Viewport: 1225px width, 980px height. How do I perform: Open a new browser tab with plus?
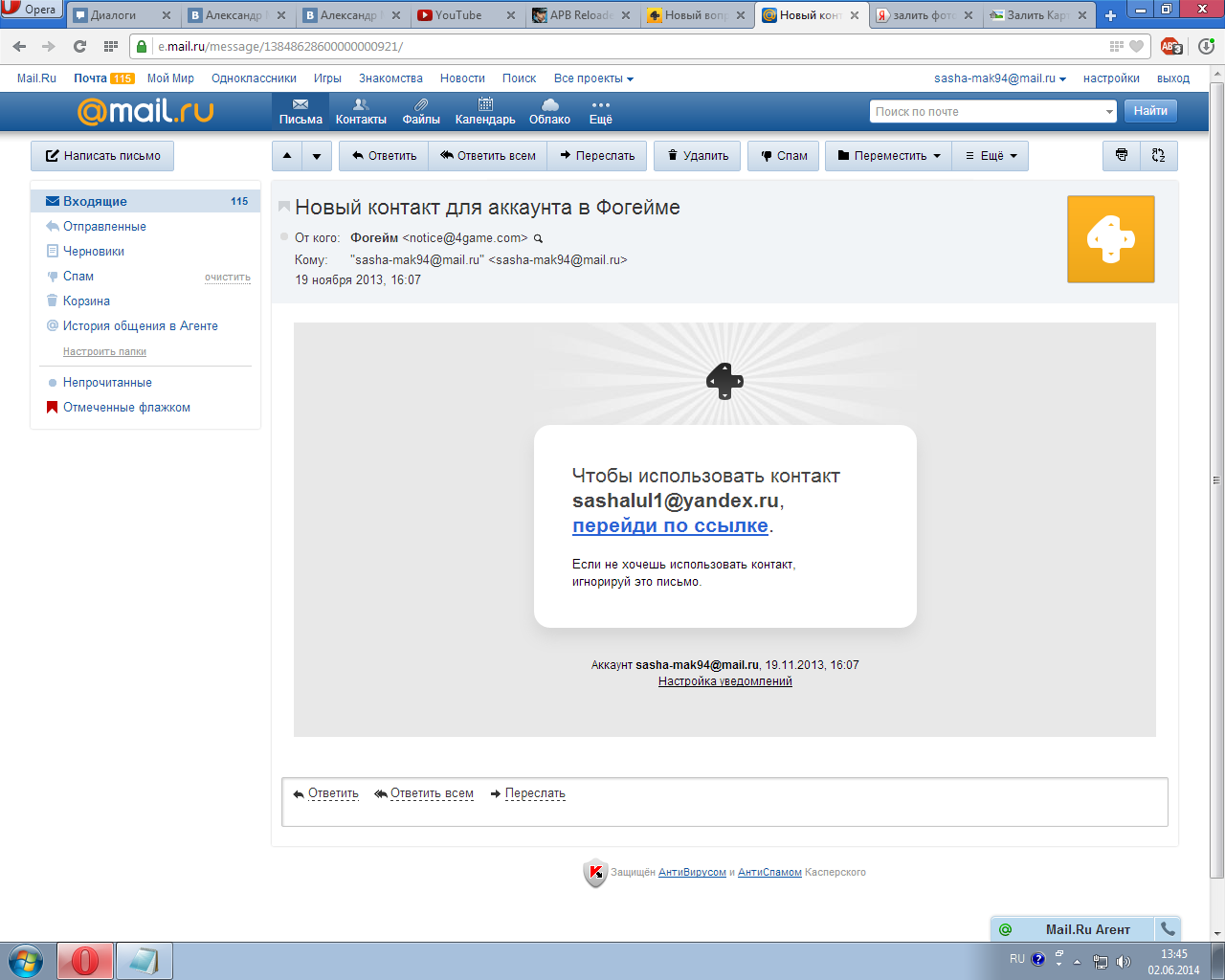tap(1110, 15)
